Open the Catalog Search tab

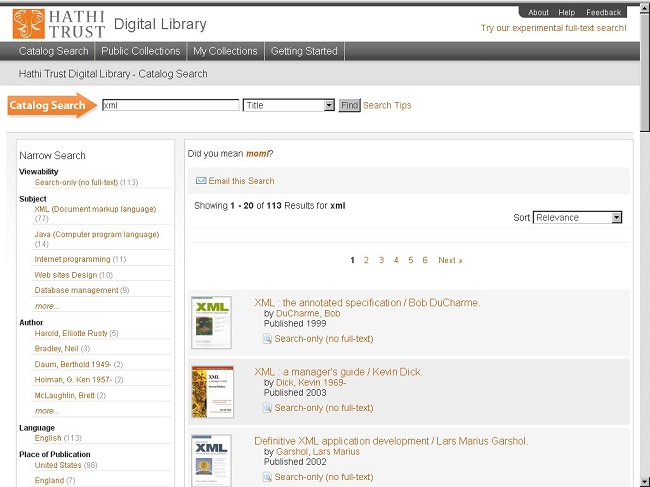click(53, 51)
